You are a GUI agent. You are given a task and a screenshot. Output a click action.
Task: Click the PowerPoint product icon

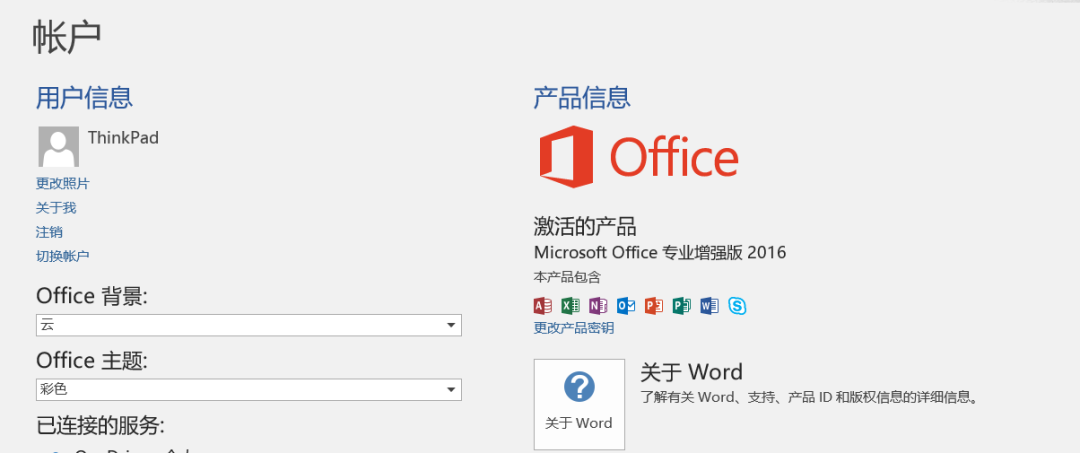pyautogui.click(x=654, y=305)
